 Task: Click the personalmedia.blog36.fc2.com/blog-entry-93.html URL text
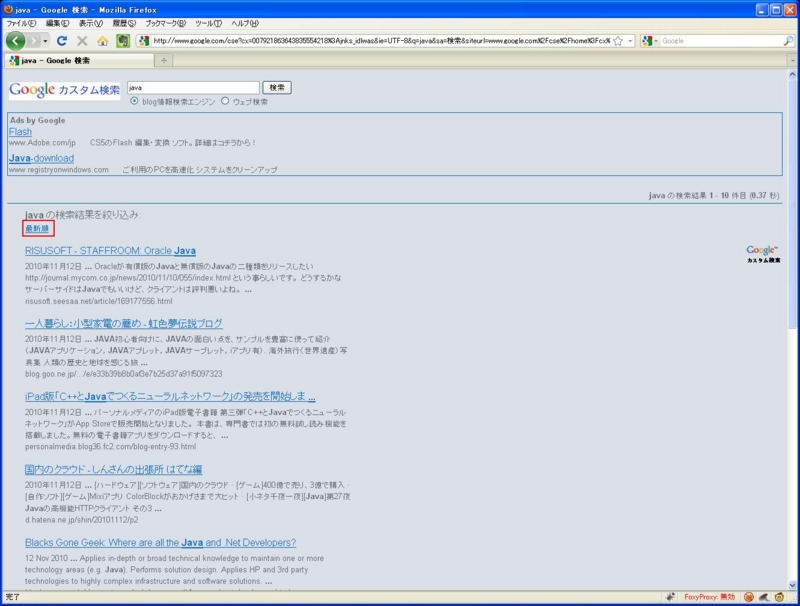(110, 446)
